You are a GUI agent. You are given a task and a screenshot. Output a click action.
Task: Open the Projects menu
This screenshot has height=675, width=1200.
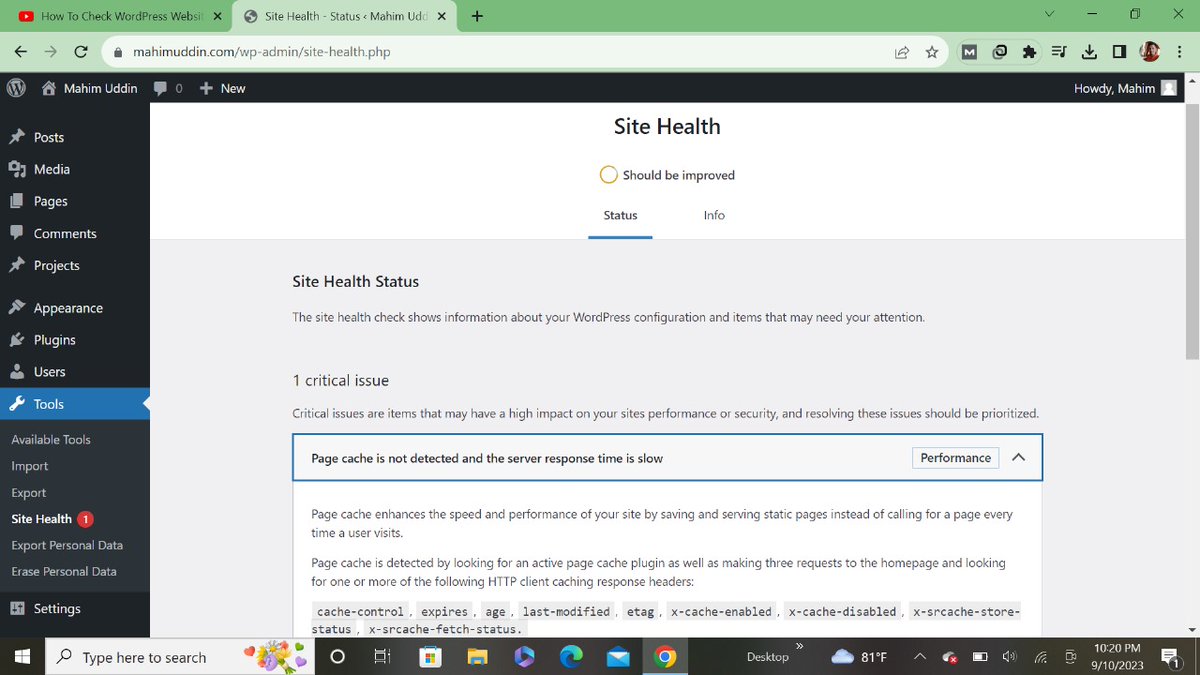point(56,265)
